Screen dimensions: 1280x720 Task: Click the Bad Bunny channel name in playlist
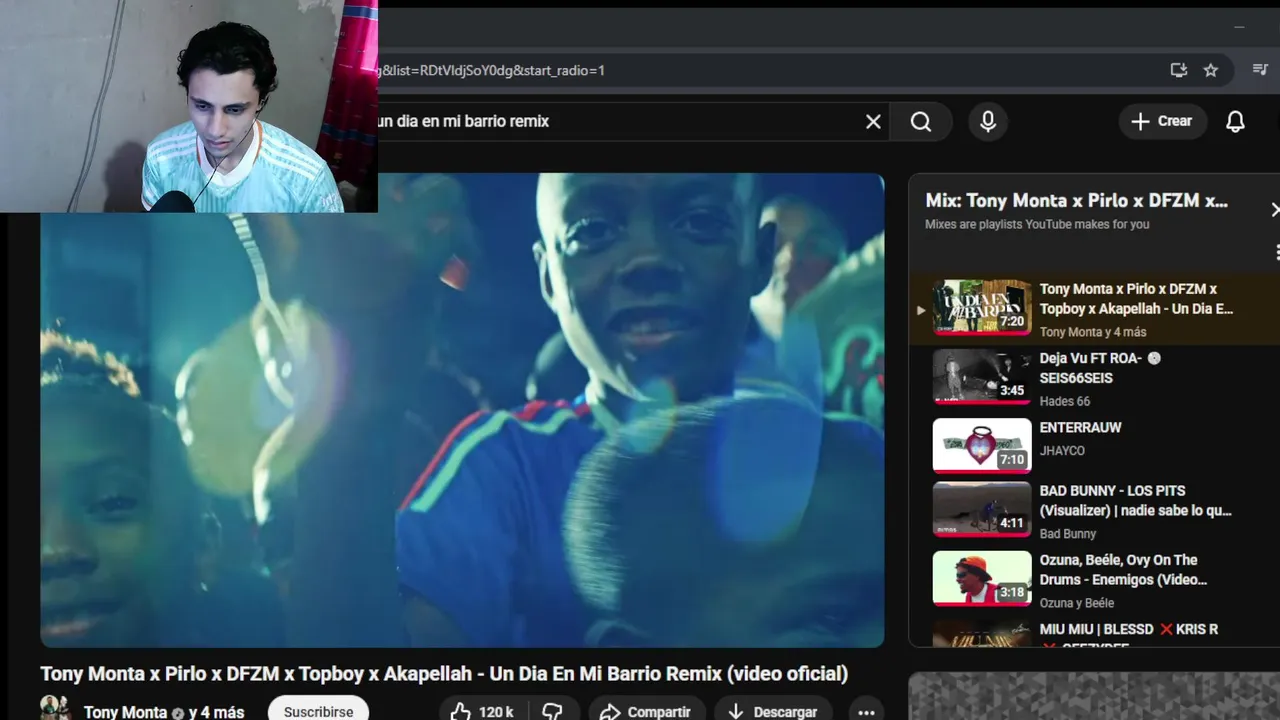point(1068,534)
